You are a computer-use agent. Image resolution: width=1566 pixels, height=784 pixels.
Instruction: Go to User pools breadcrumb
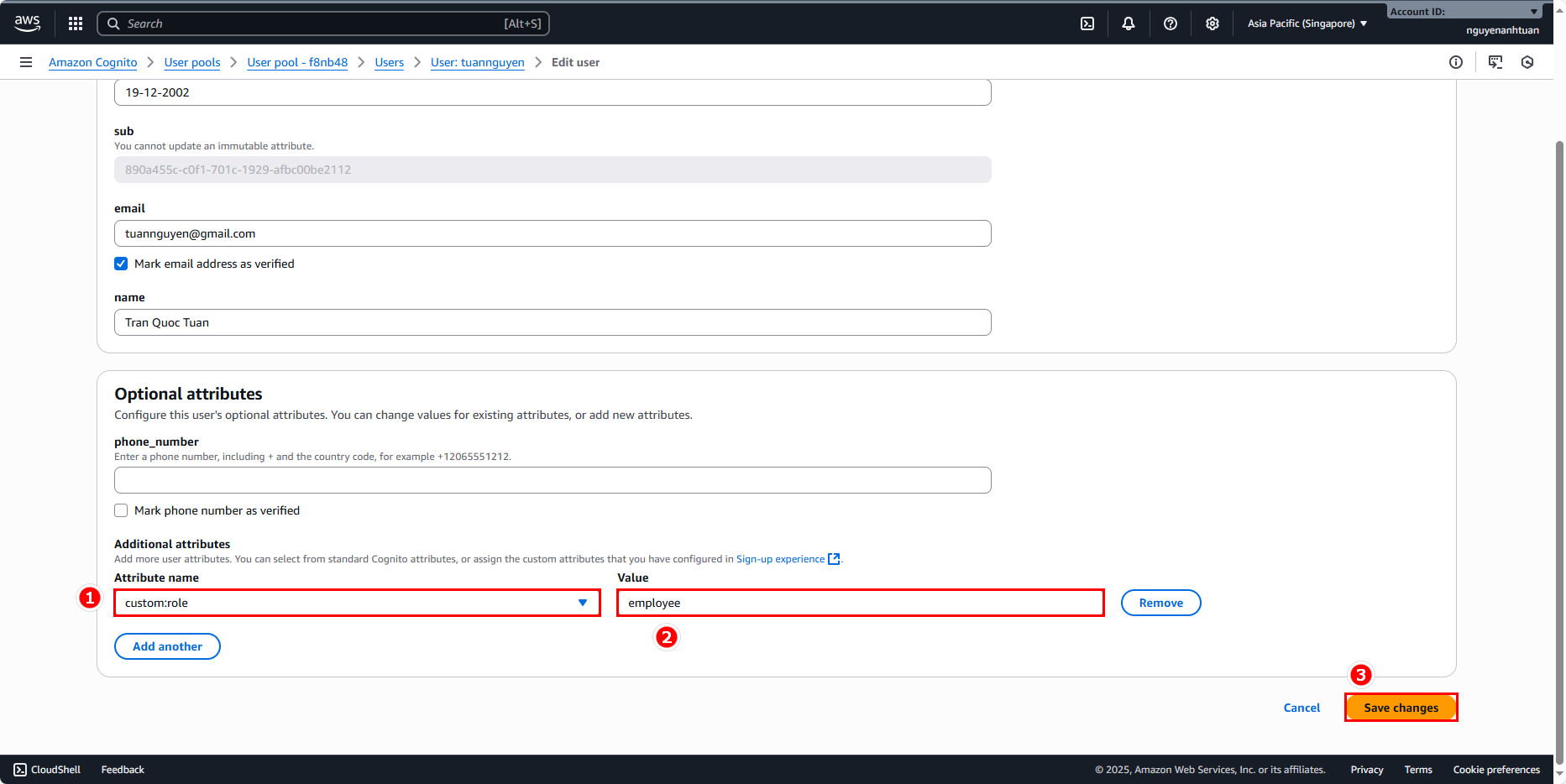(192, 62)
